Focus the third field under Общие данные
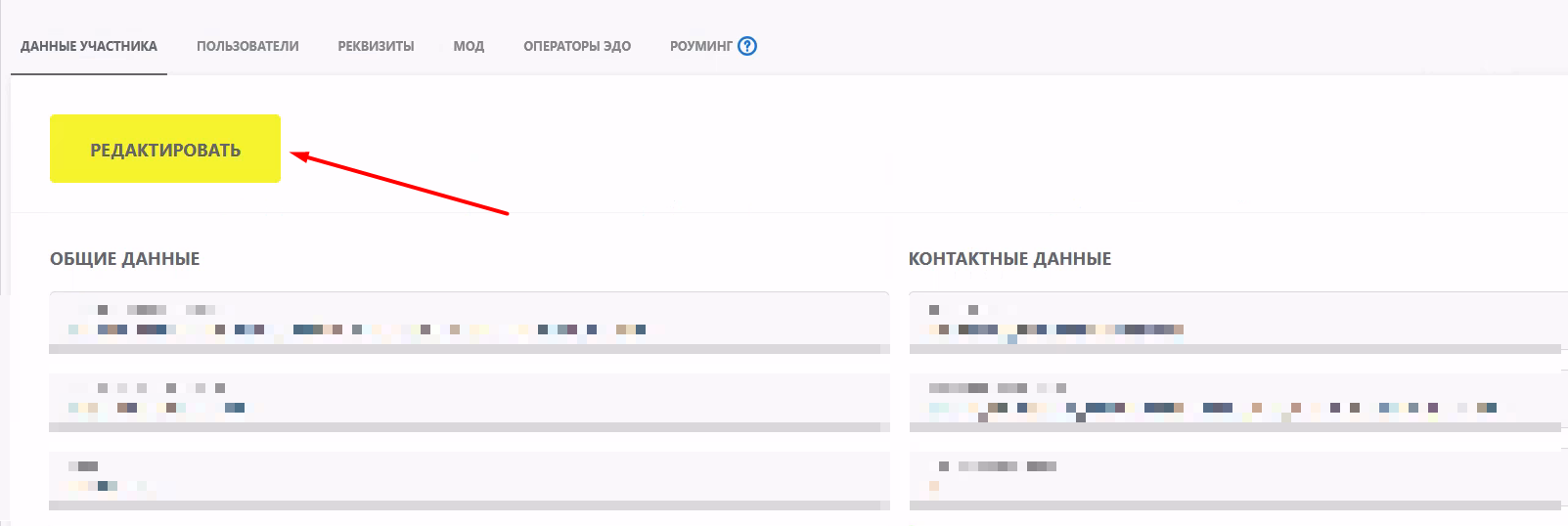Image resolution: width=1568 pixels, height=526 pixels. 469,477
